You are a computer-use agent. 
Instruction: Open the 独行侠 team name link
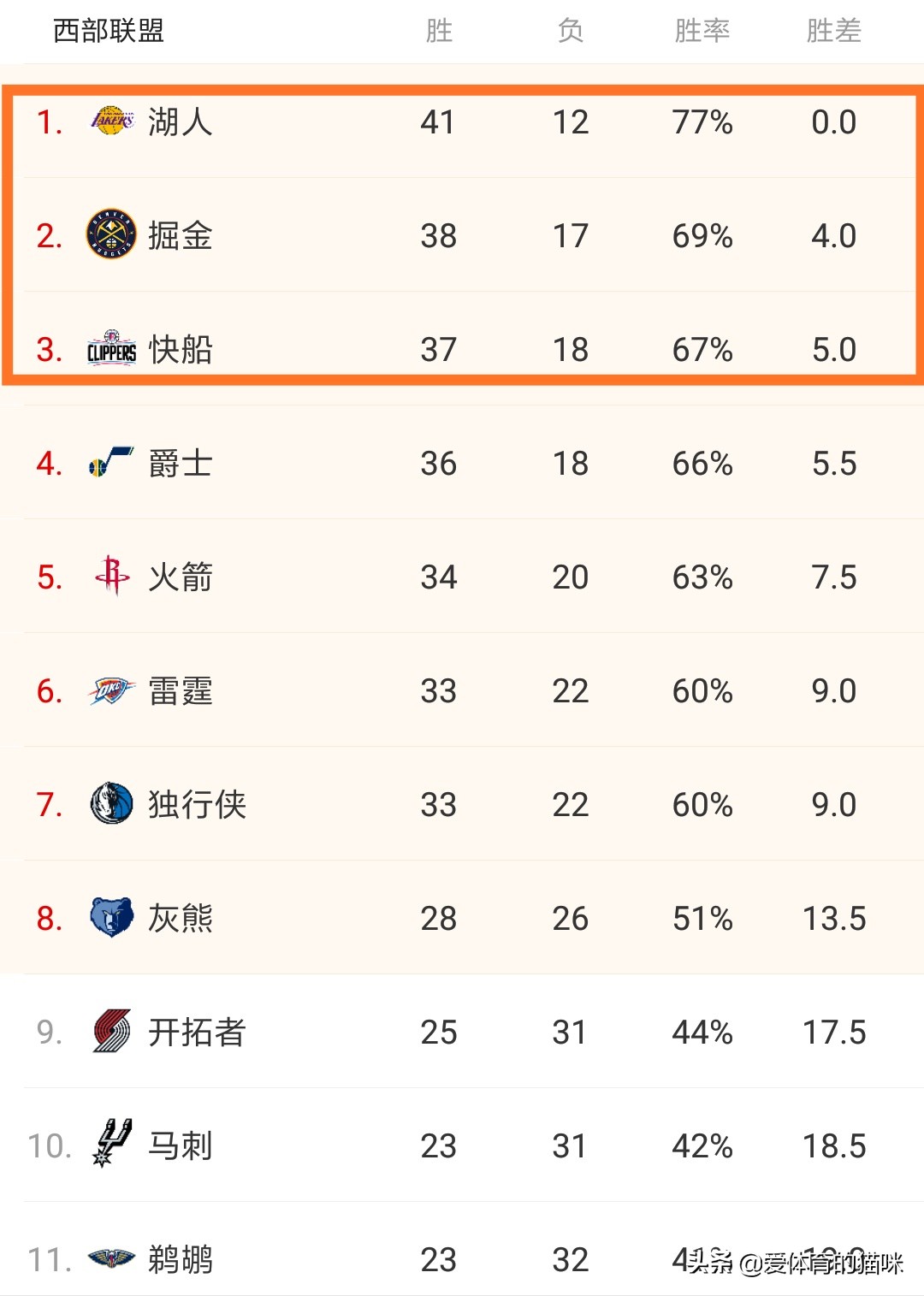click(x=197, y=805)
